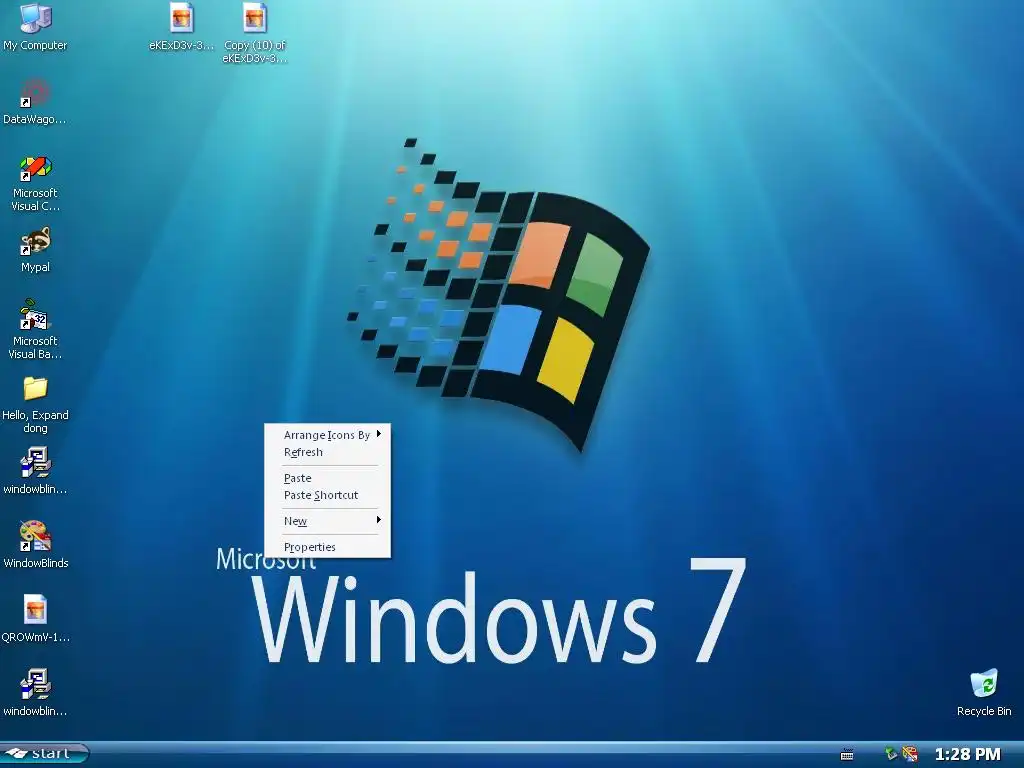Click the Safely Remove Hardware tray icon
Image resolution: width=1024 pixels, height=768 pixels.
890,754
